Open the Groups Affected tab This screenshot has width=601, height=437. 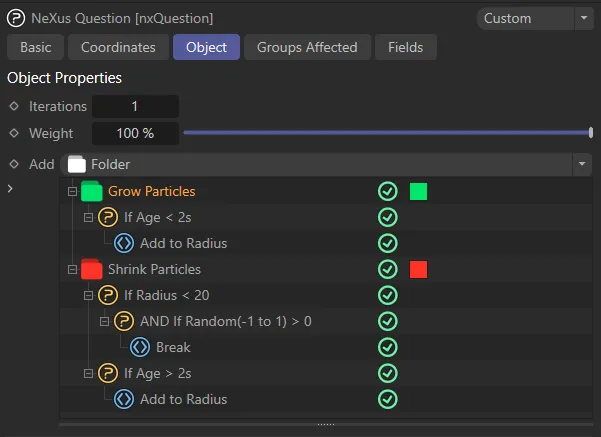pos(307,47)
